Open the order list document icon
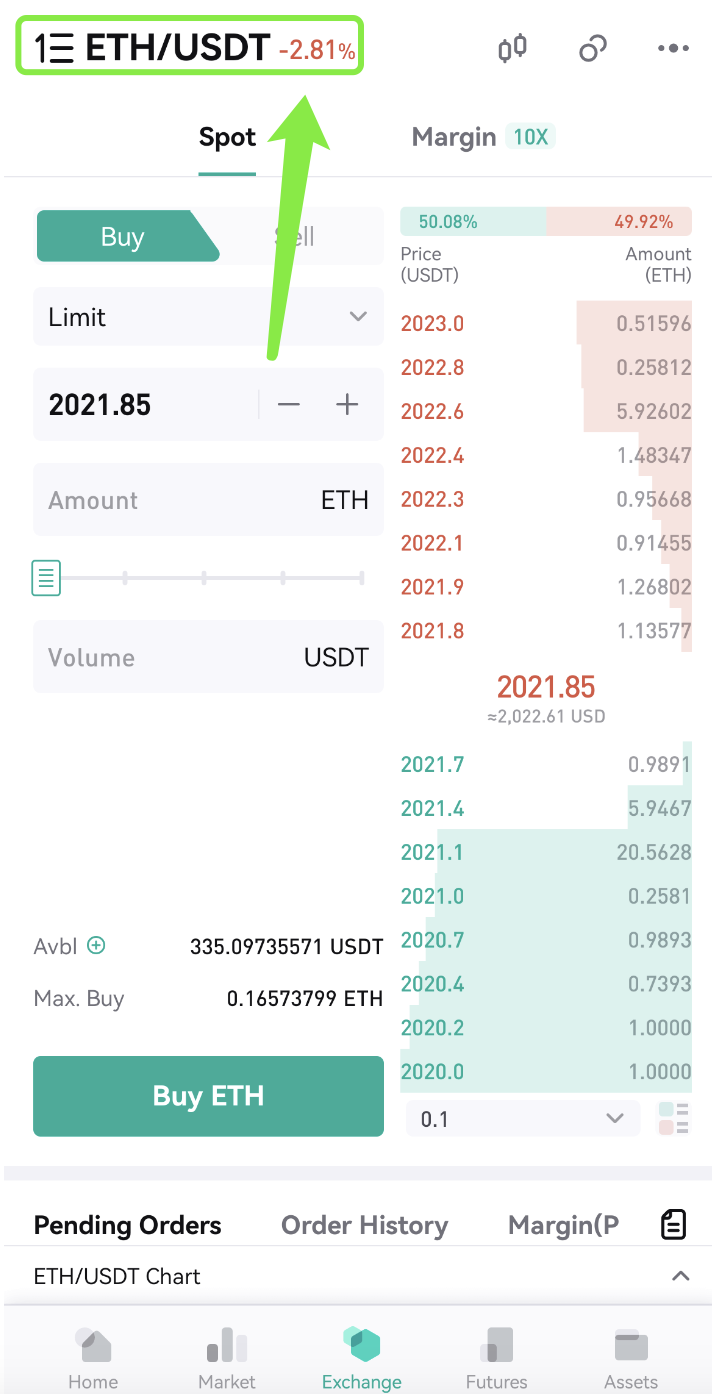 point(674,1224)
